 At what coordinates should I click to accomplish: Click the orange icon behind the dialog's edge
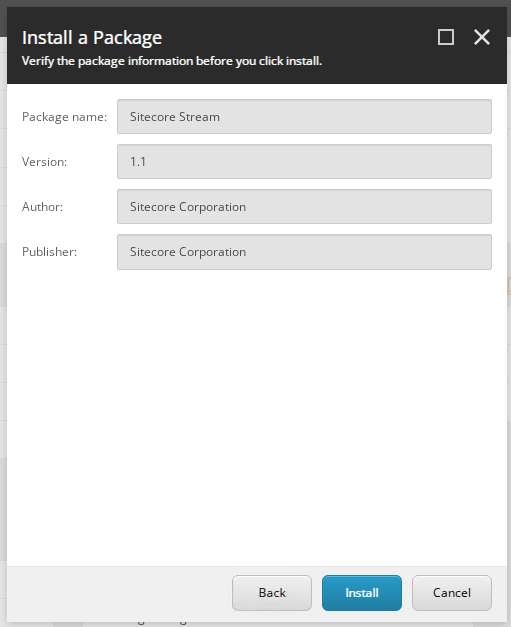click(509, 286)
